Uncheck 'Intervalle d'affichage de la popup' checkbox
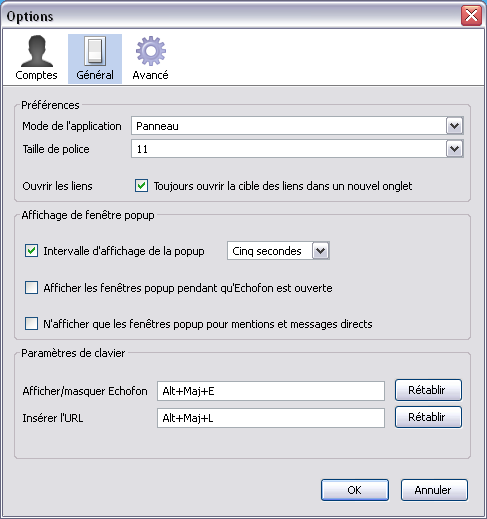Screen dimensions: 487x519 [31, 251]
